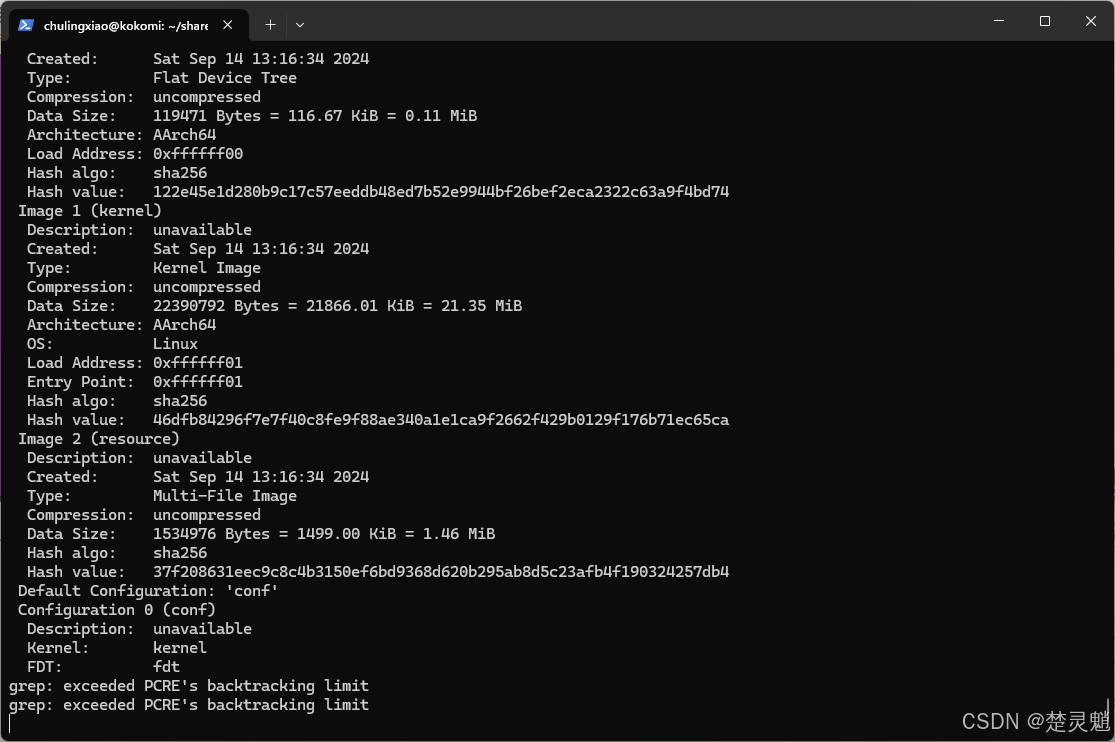
Task: Click the hash value starting with 37f208631e
Action: (x=441, y=572)
